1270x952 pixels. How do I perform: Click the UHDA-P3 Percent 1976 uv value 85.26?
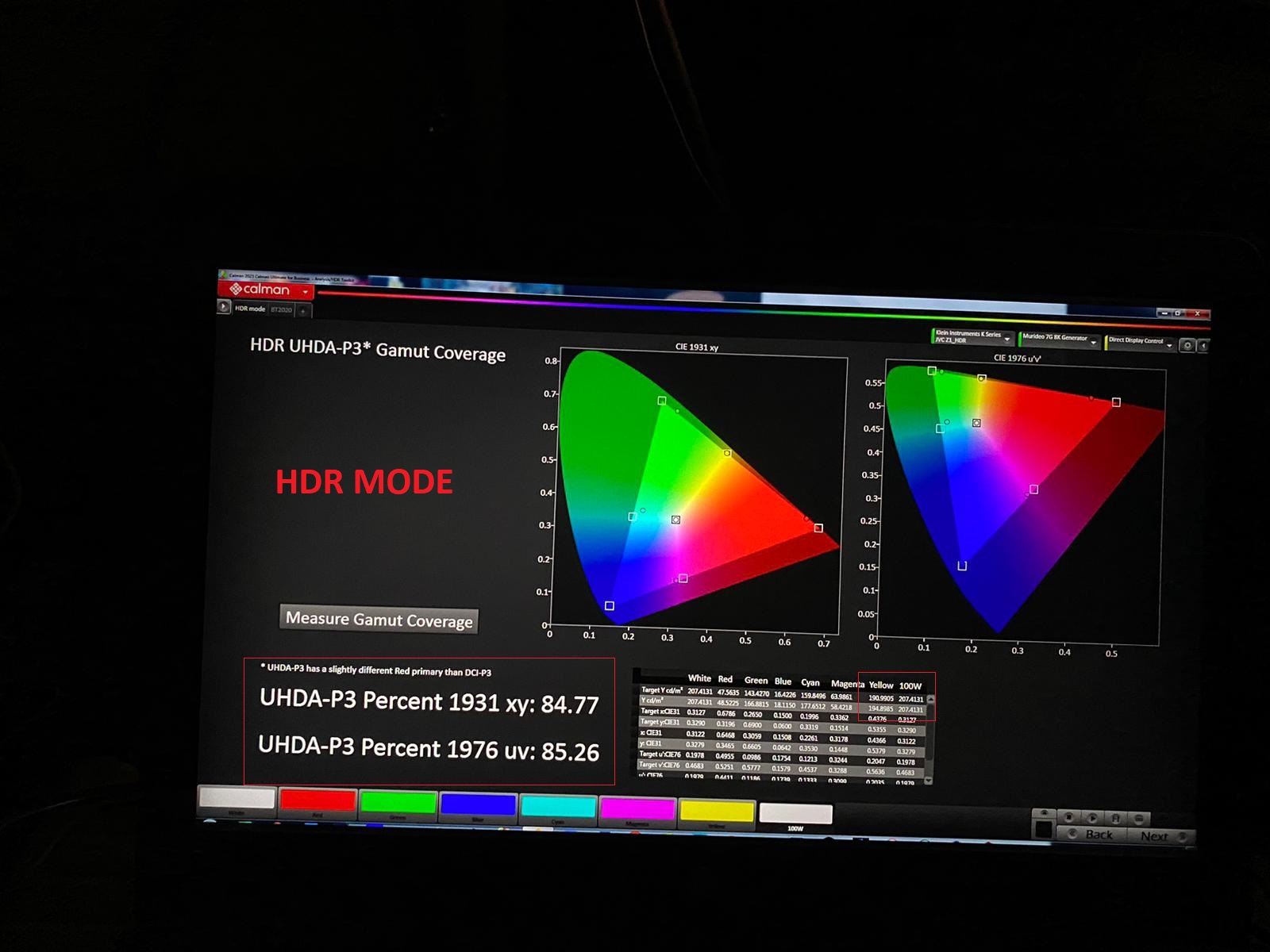571,752
